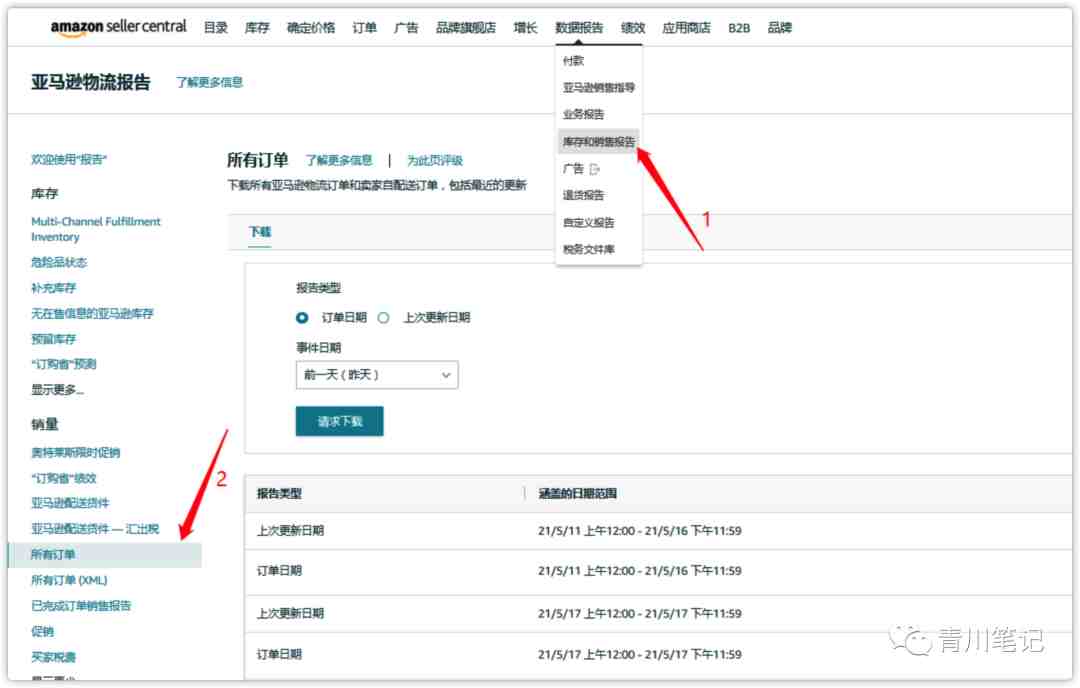Choose 税务文件库 from the dropdown menu
Image resolution: width=1080 pixels, height=688 pixels.
click(x=588, y=249)
